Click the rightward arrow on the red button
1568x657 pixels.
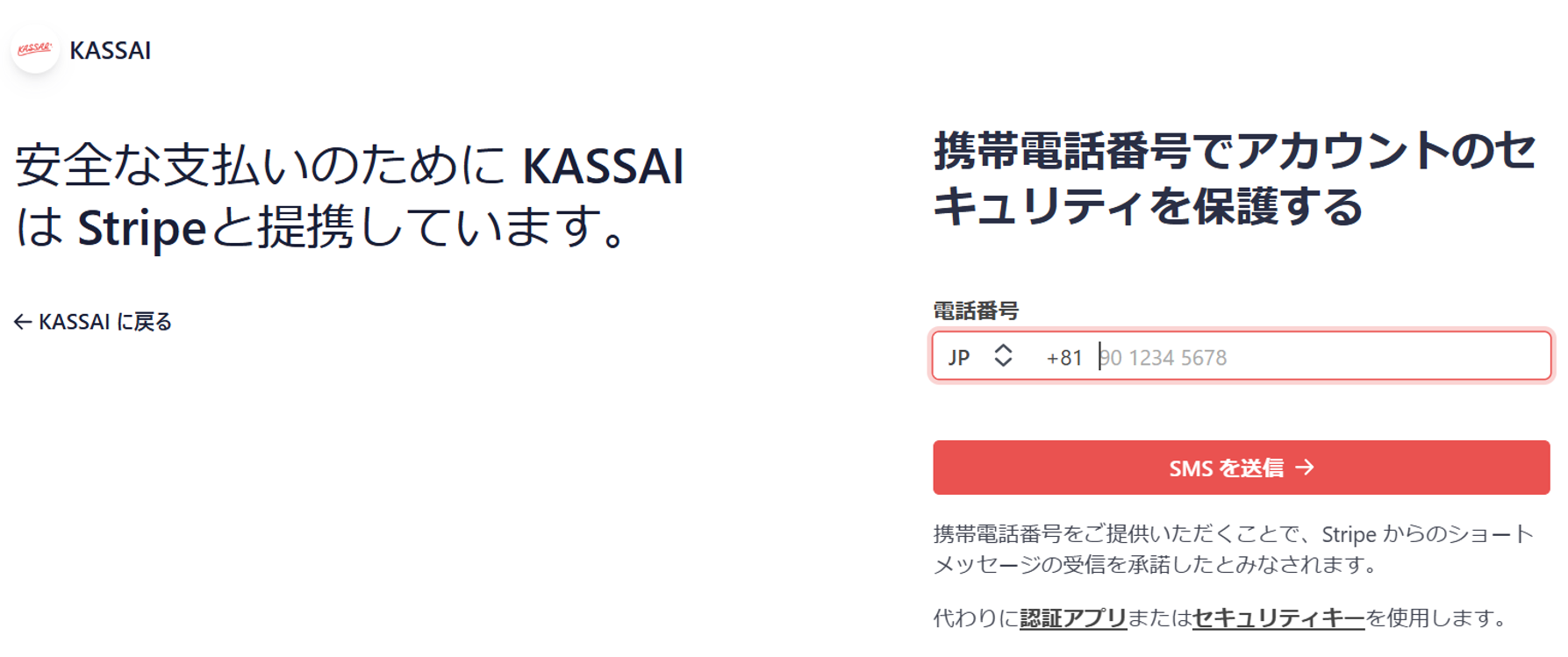coord(1307,468)
